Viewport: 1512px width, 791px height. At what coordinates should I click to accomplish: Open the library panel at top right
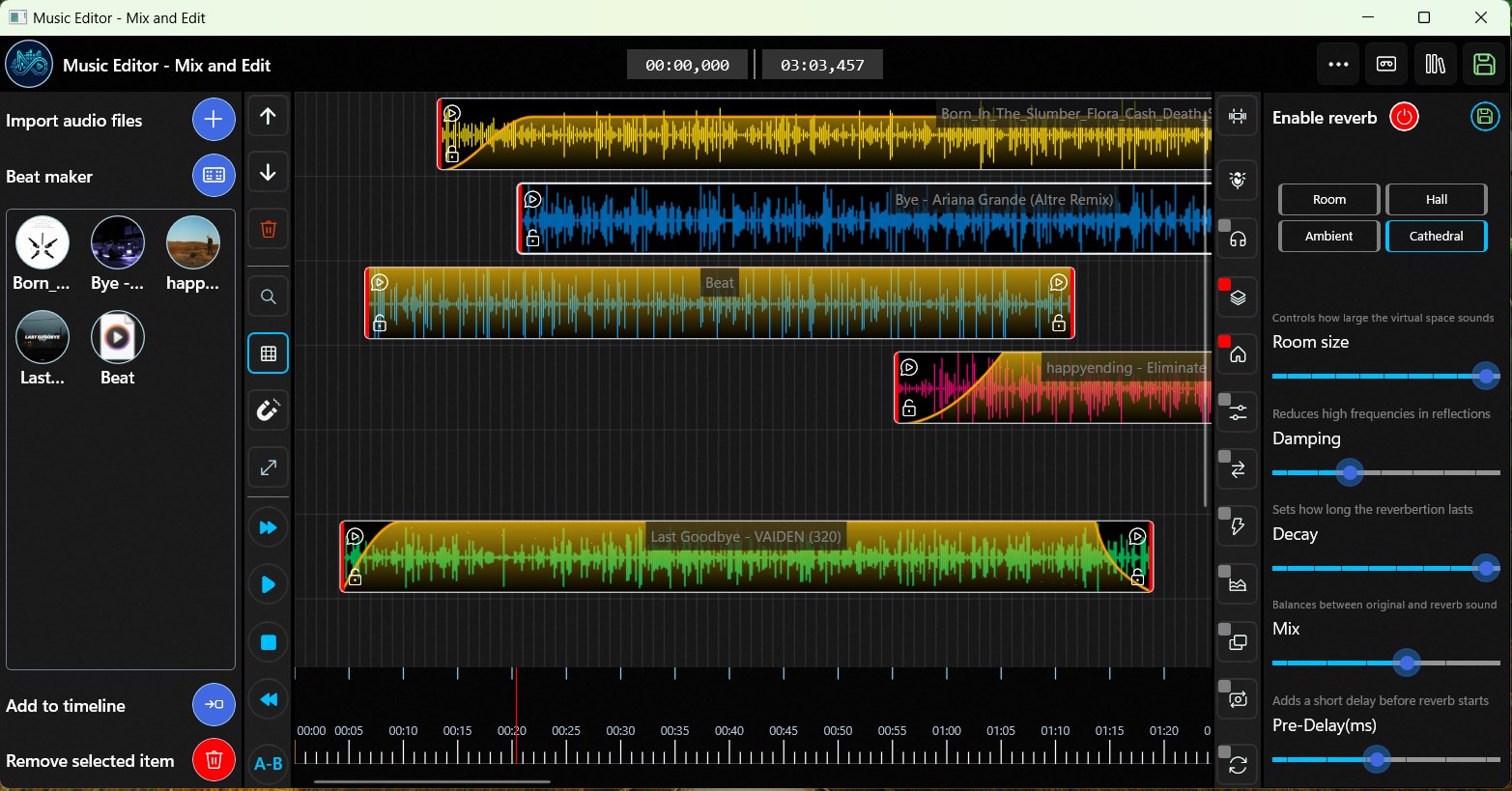tap(1437, 64)
